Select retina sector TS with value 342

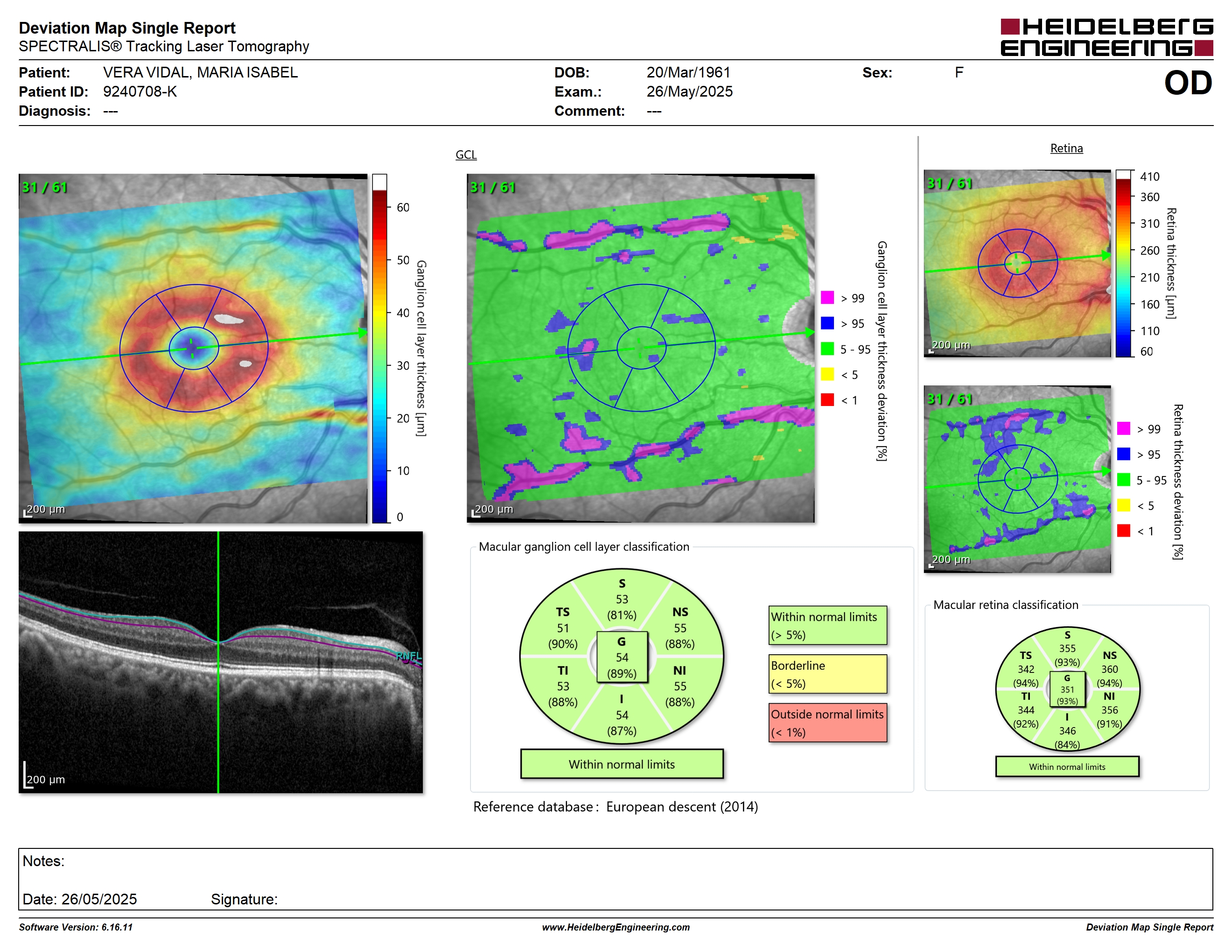[1026, 669]
